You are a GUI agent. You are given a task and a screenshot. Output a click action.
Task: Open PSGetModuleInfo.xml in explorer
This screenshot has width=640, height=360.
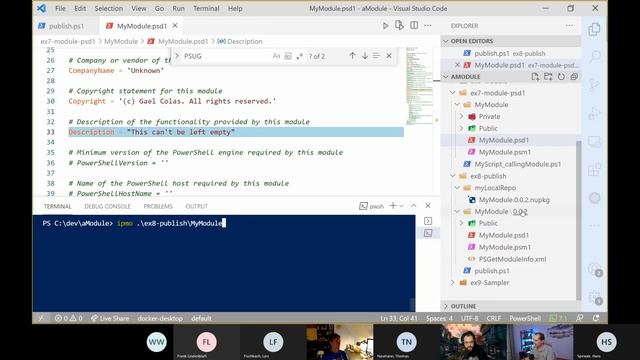512,259
